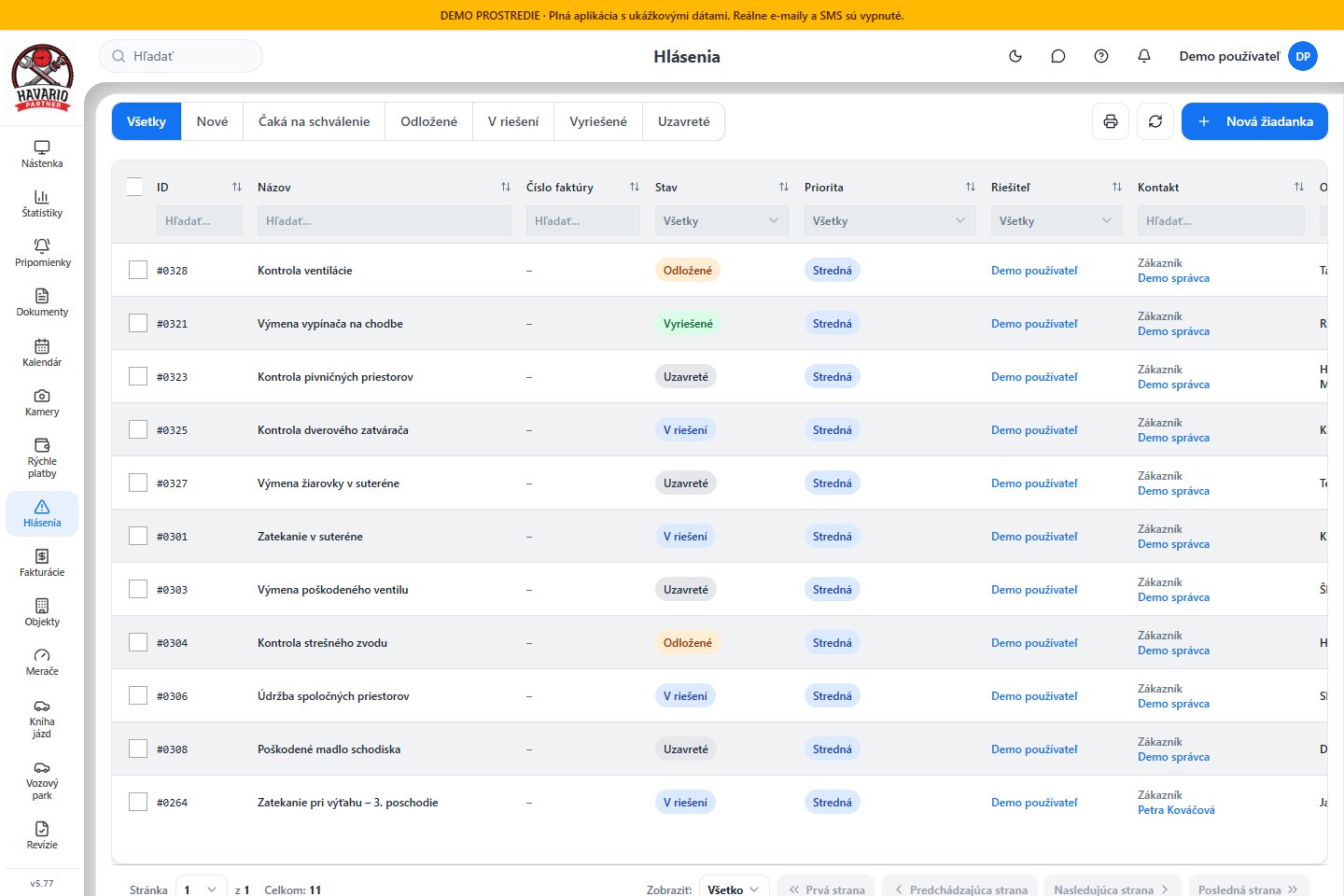
Task: Switch to Čaká na schválenie tab
Action: (x=314, y=121)
